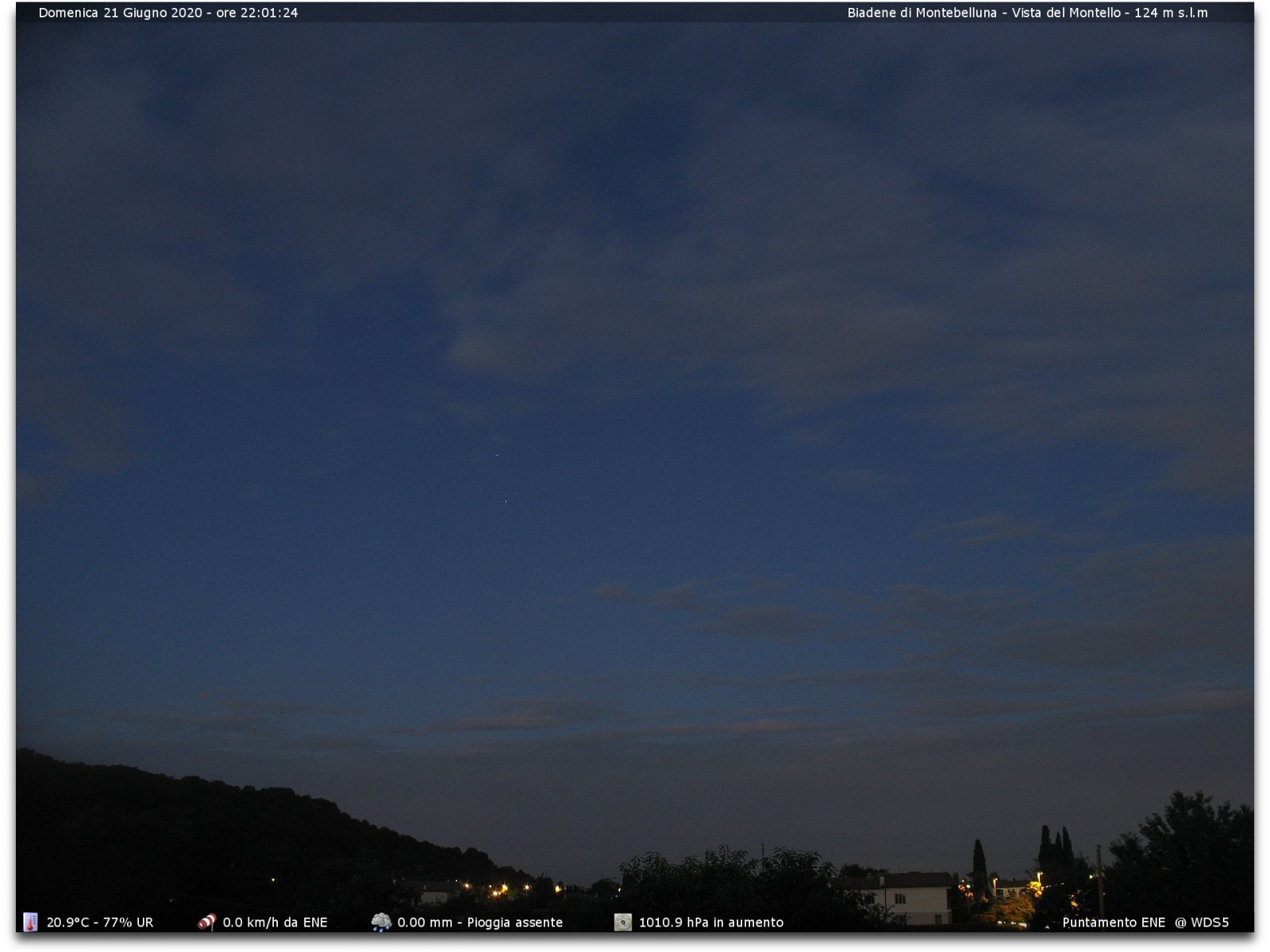Click the barometer pressure icon
This screenshot has width=1270, height=952.
point(623,922)
